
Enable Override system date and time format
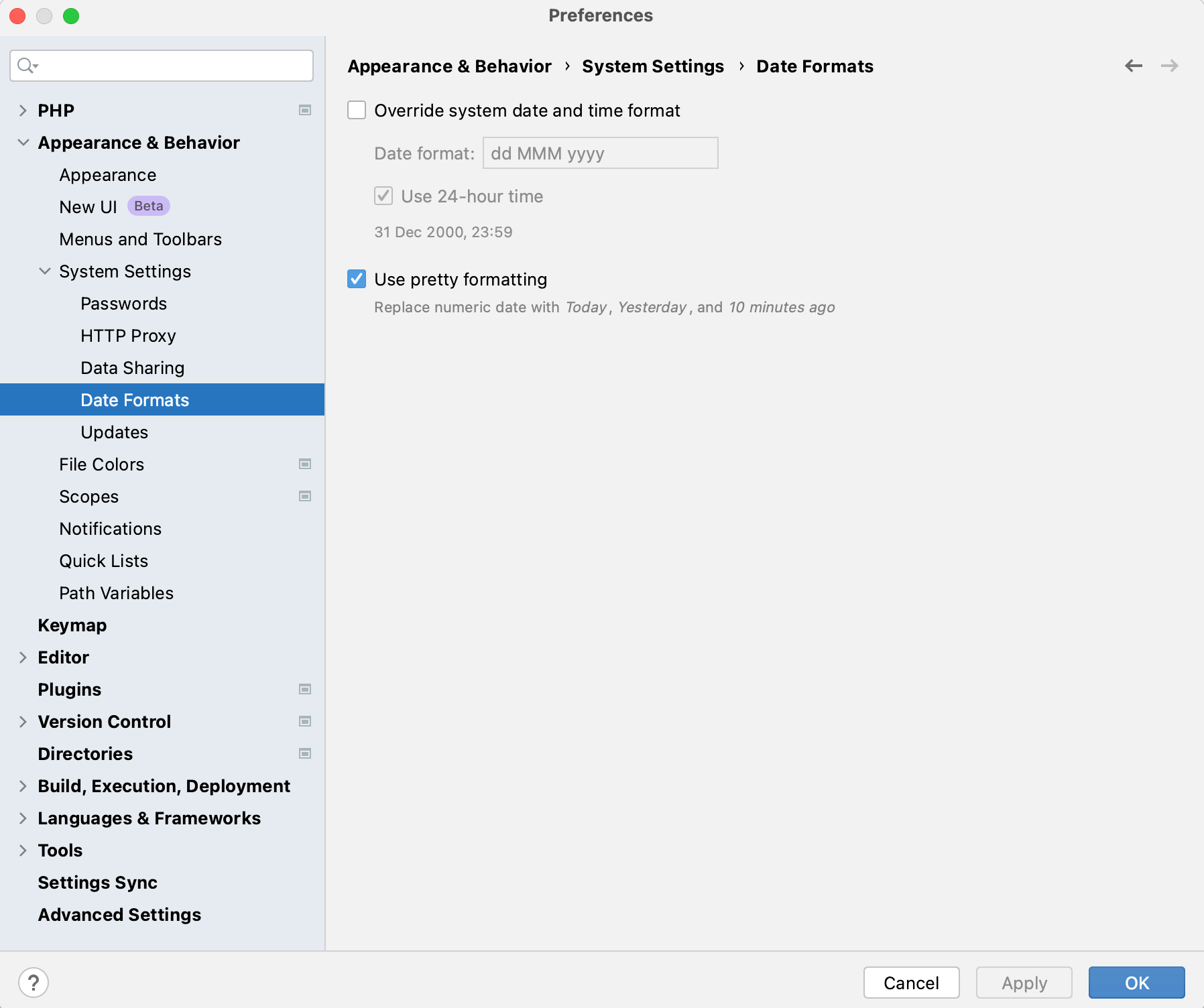click(x=357, y=110)
